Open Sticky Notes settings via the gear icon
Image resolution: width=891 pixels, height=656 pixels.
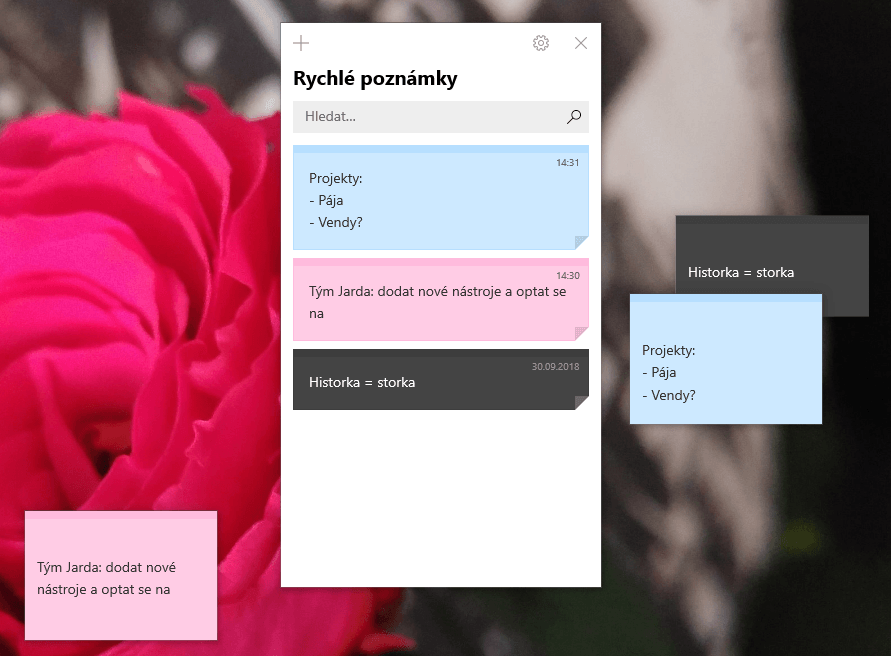pos(541,43)
